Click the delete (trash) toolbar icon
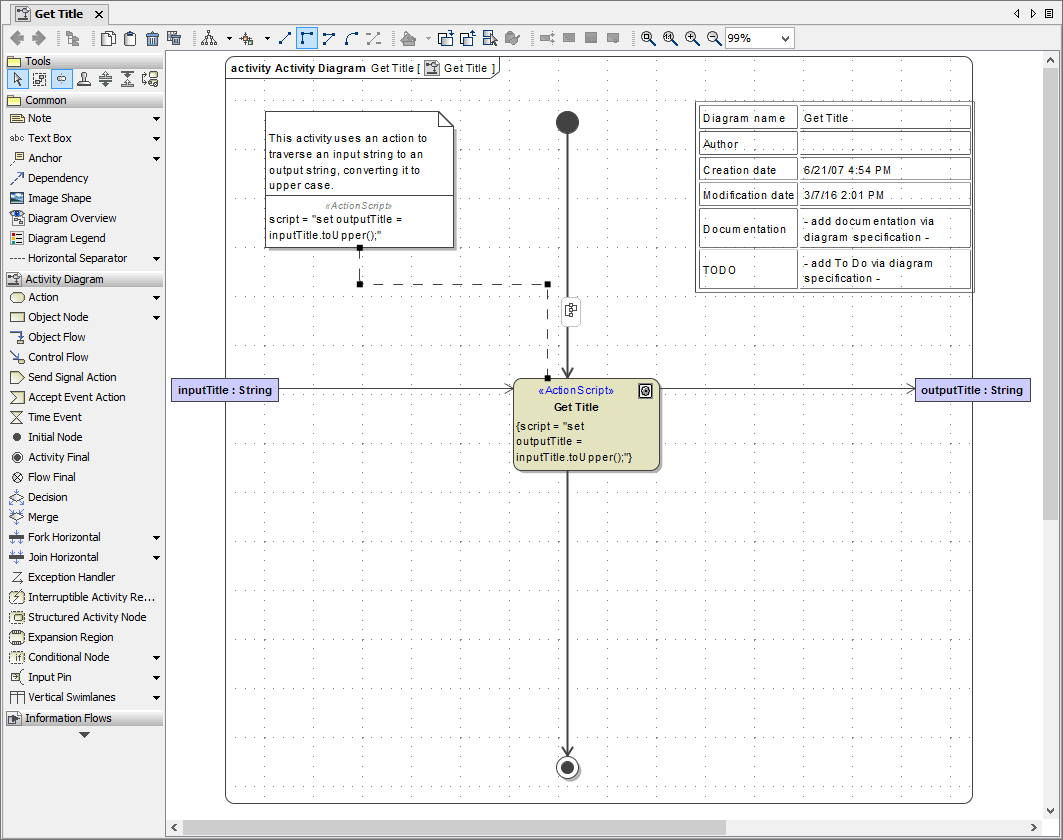Screen dimensions: 1063x840 tap(153, 39)
